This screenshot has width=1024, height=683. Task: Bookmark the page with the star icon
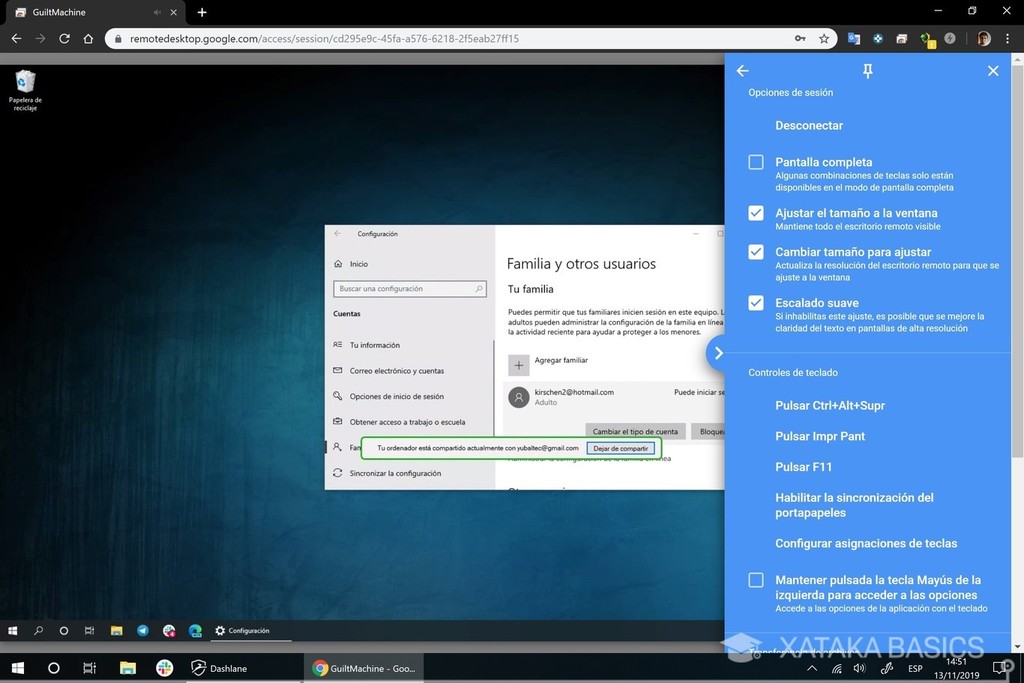824,38
